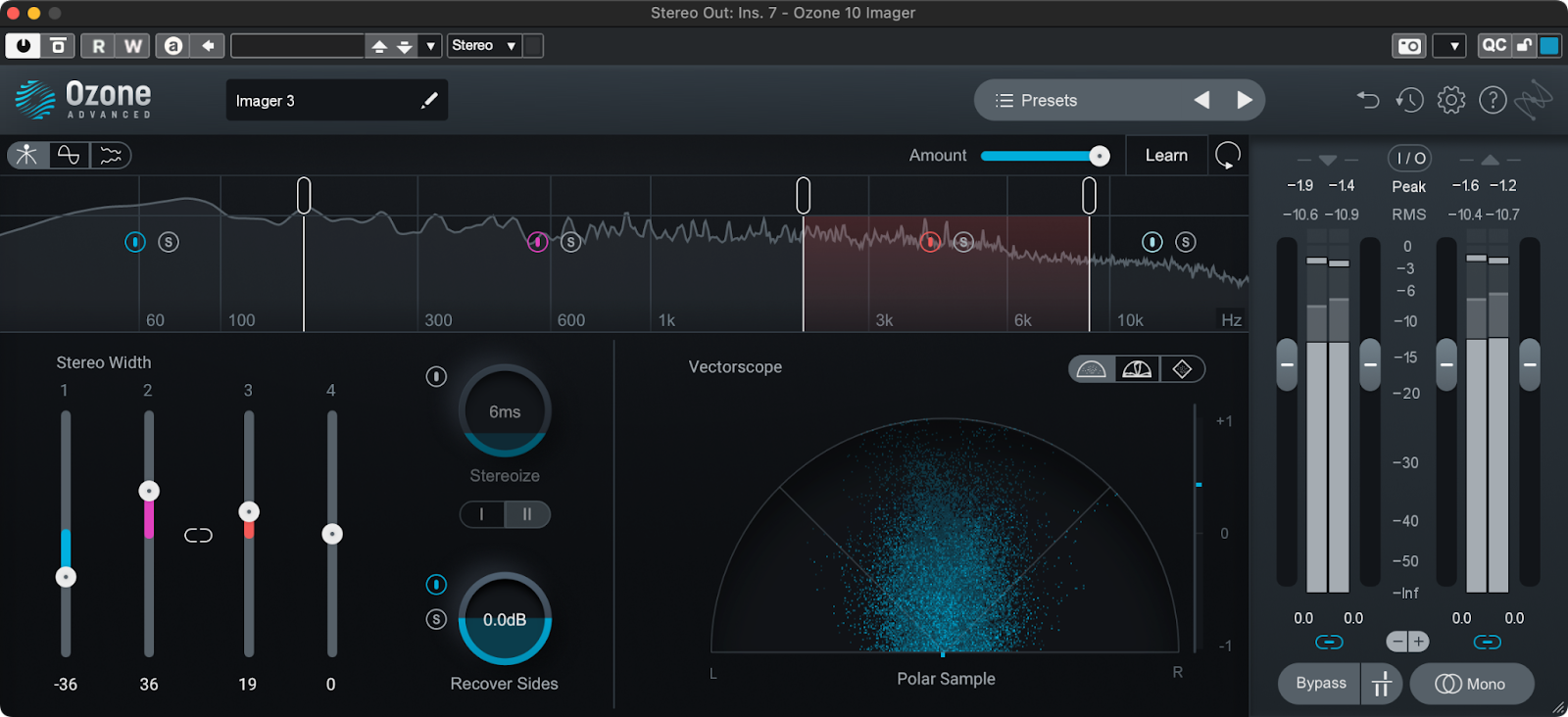Image resolution: width=1568 pixels, height=717 pixels.
Task: Select Lissajous diamond vectorscope icon
Action: [1182, 369]
